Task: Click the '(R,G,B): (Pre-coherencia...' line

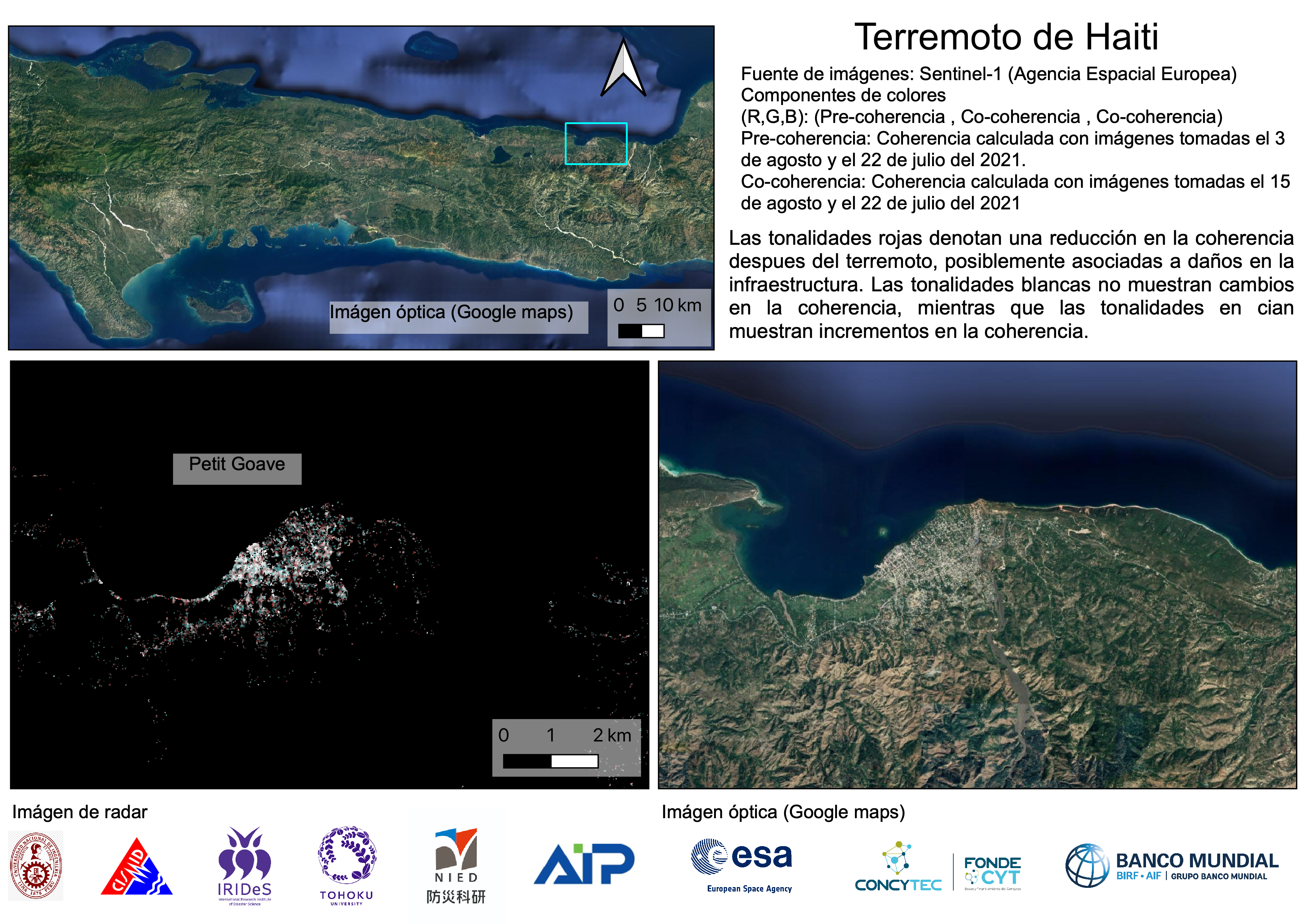Action: tap(981, 117)
